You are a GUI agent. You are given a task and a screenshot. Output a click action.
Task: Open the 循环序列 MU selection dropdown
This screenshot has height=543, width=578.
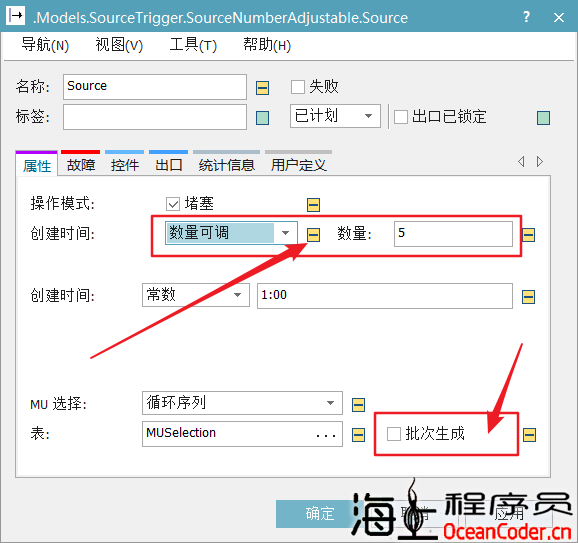pos(242,403)
